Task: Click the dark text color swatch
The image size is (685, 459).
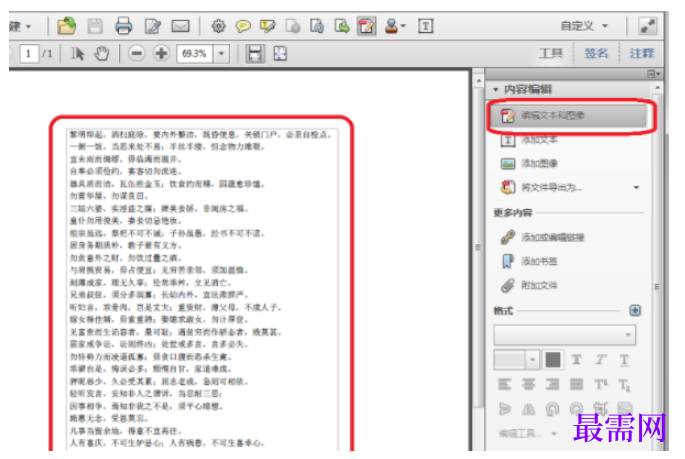Action: [553, 360]
